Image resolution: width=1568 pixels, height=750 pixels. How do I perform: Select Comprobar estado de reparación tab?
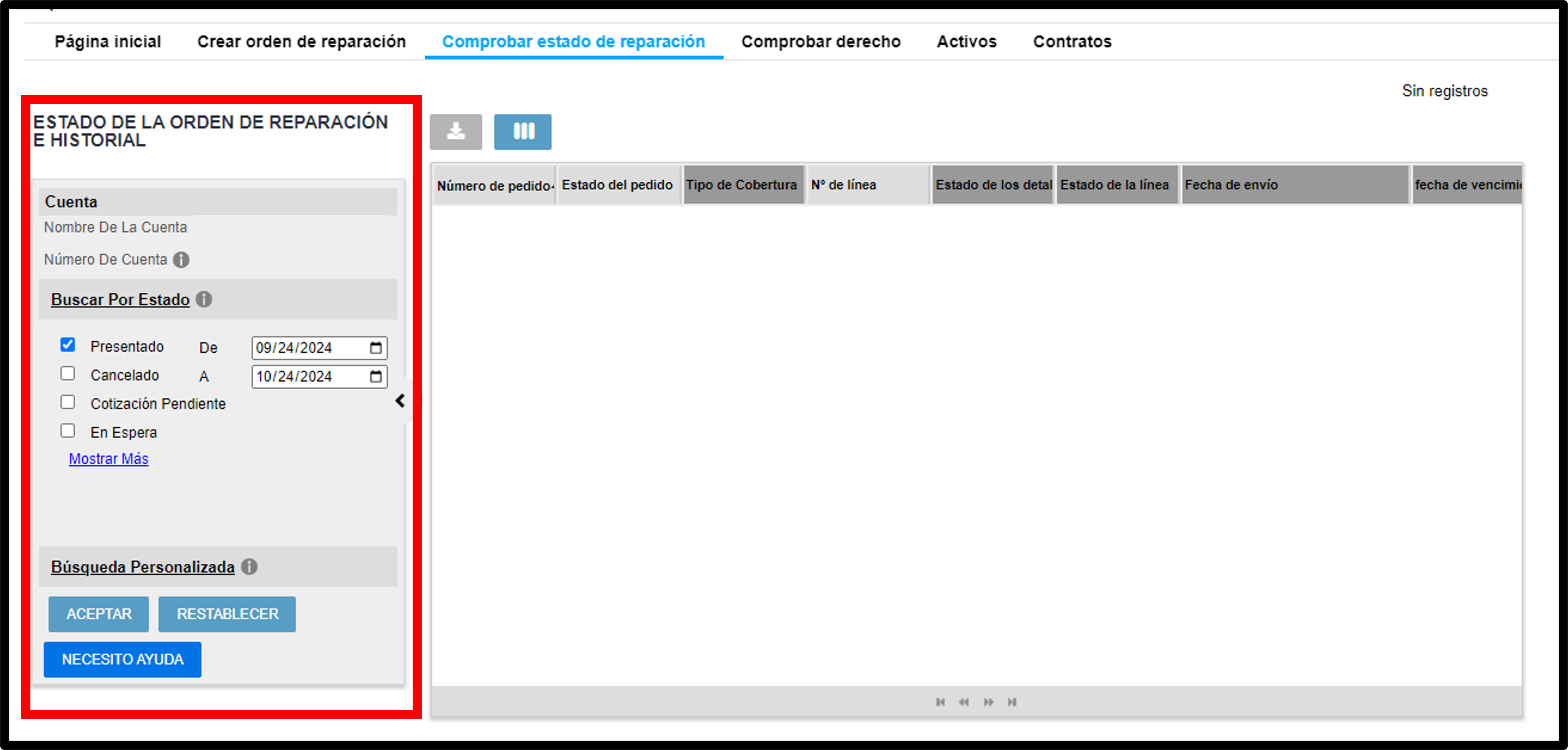click(x=573, y=41)
